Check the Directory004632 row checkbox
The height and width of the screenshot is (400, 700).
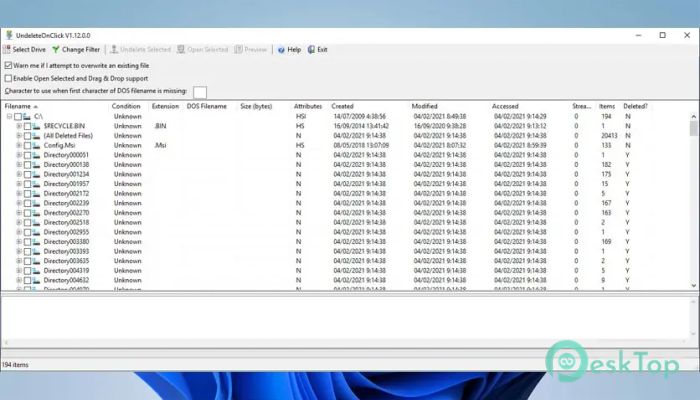[x=27, y=280]
